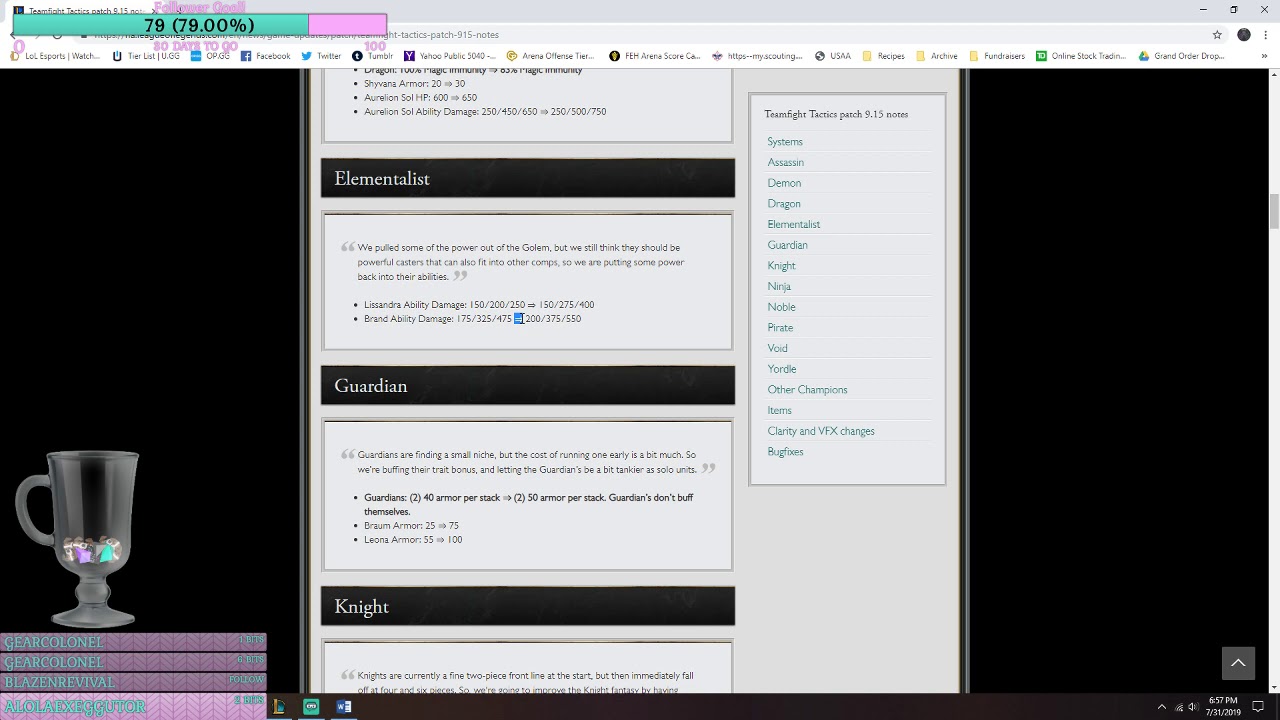Viewport: 1280px width, 720px height.
Task: Select Clarity and VFX changes link
Action: (821, 431)
